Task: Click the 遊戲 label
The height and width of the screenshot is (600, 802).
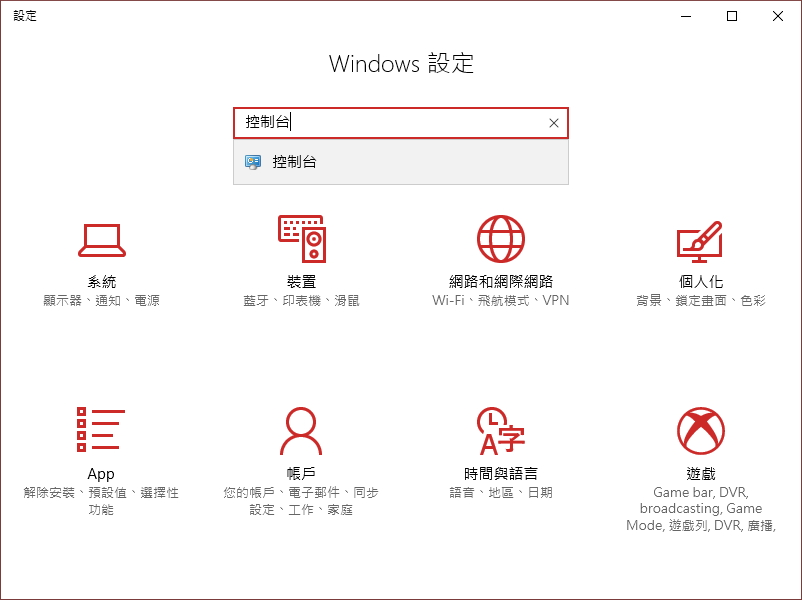Action: click(701, 474)
